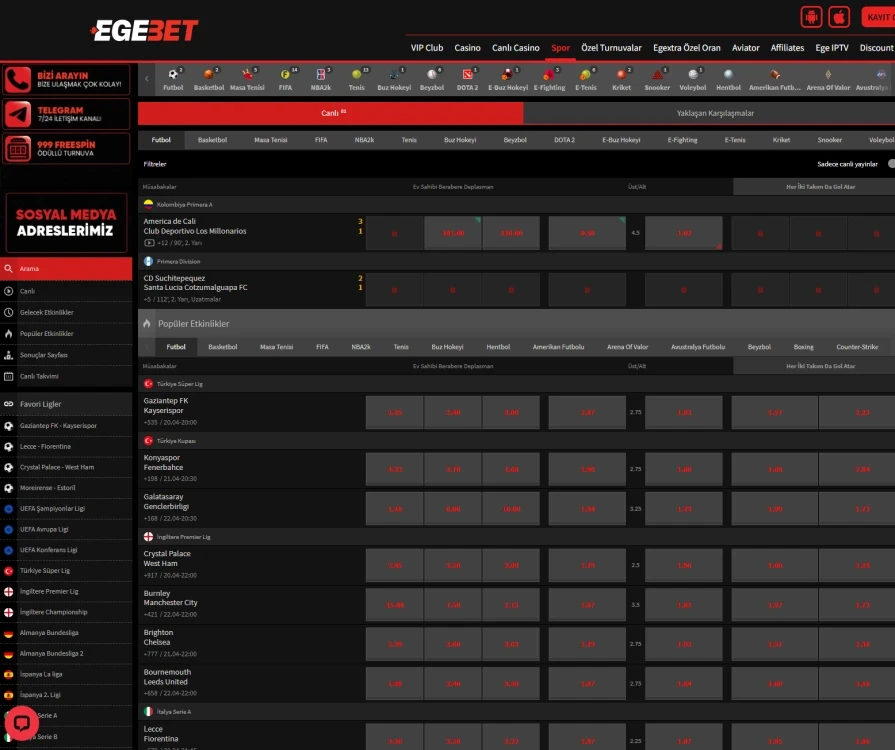The width and height of the screenshot is (895, 750).
Task: Select the Arena Of Valor icon in sports strip
Action: coord(828,74)
